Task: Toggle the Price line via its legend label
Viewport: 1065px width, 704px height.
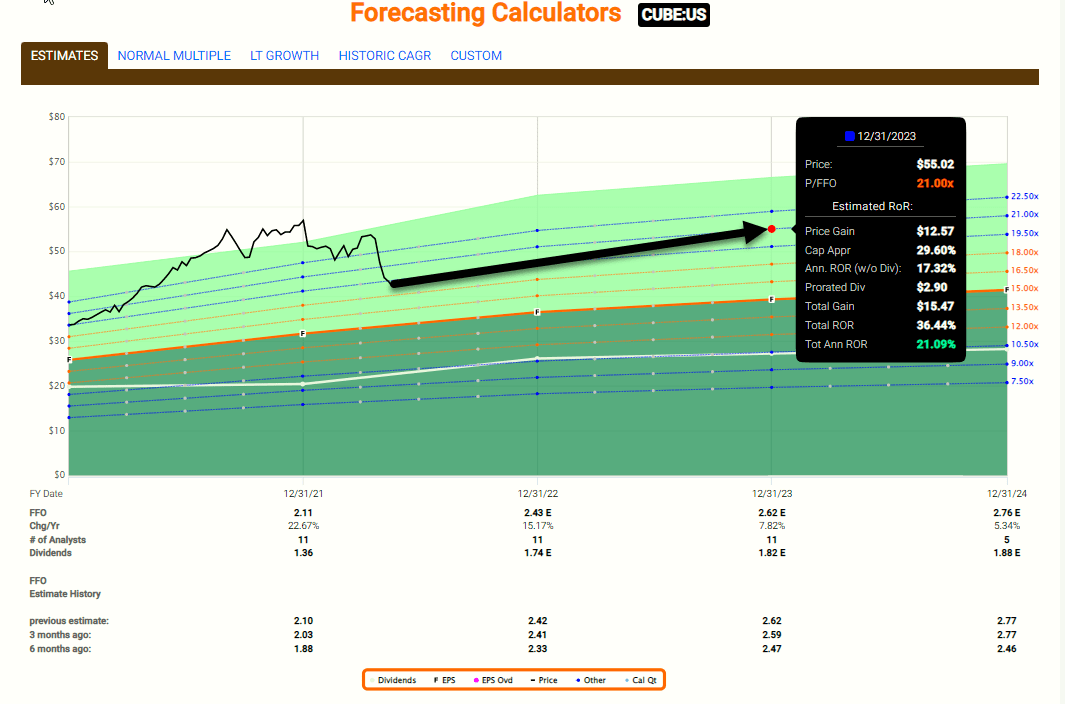Action: (551, 680)
